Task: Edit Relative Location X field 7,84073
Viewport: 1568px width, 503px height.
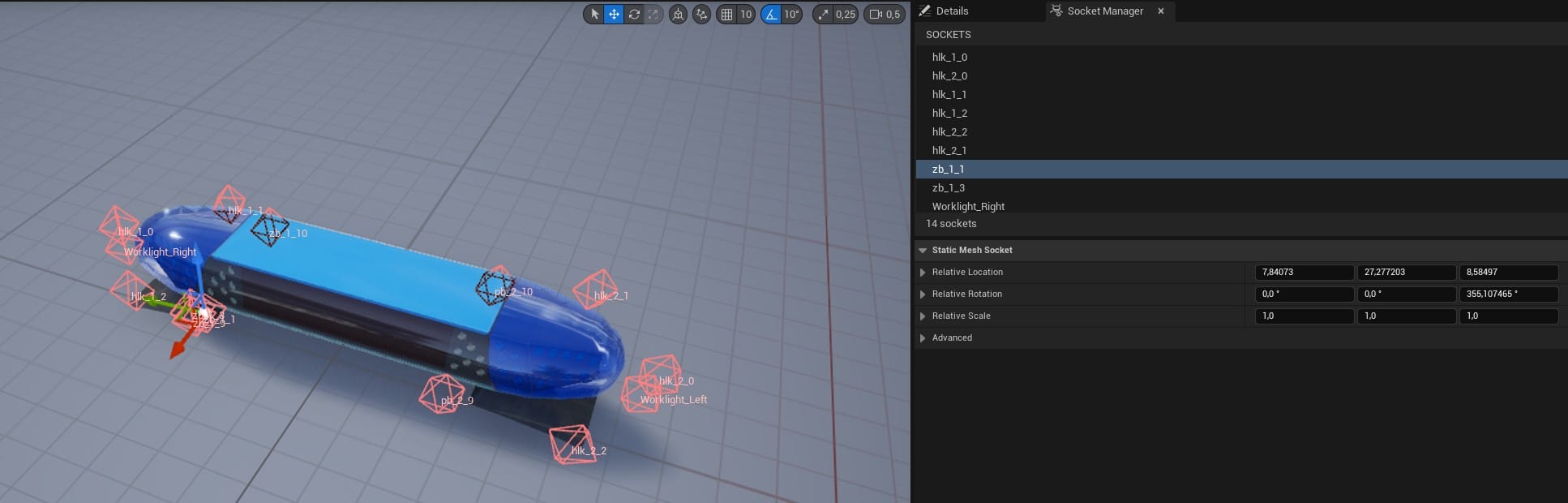Action: tap(1304, 272)
